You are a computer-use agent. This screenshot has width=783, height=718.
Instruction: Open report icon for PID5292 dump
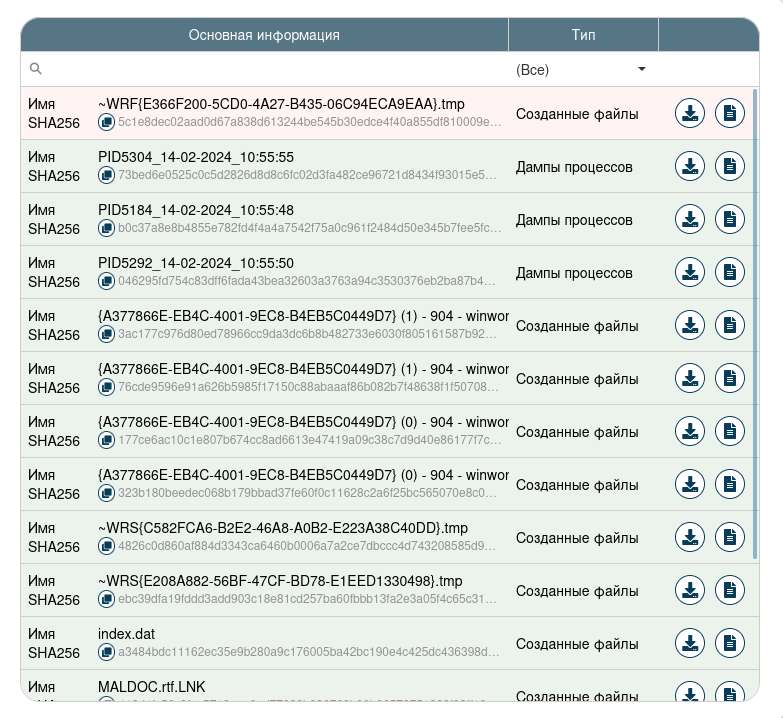[730, 272]
